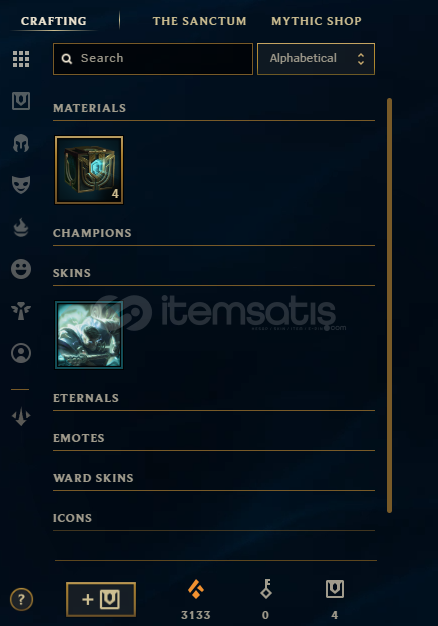Select the Teamfight Tactics loot filter icon

[21, 417]
